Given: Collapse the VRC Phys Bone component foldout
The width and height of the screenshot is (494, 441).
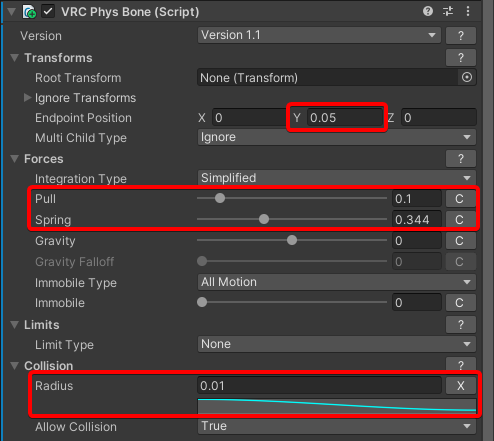Looking at the screenshot, I should [11, 12].
